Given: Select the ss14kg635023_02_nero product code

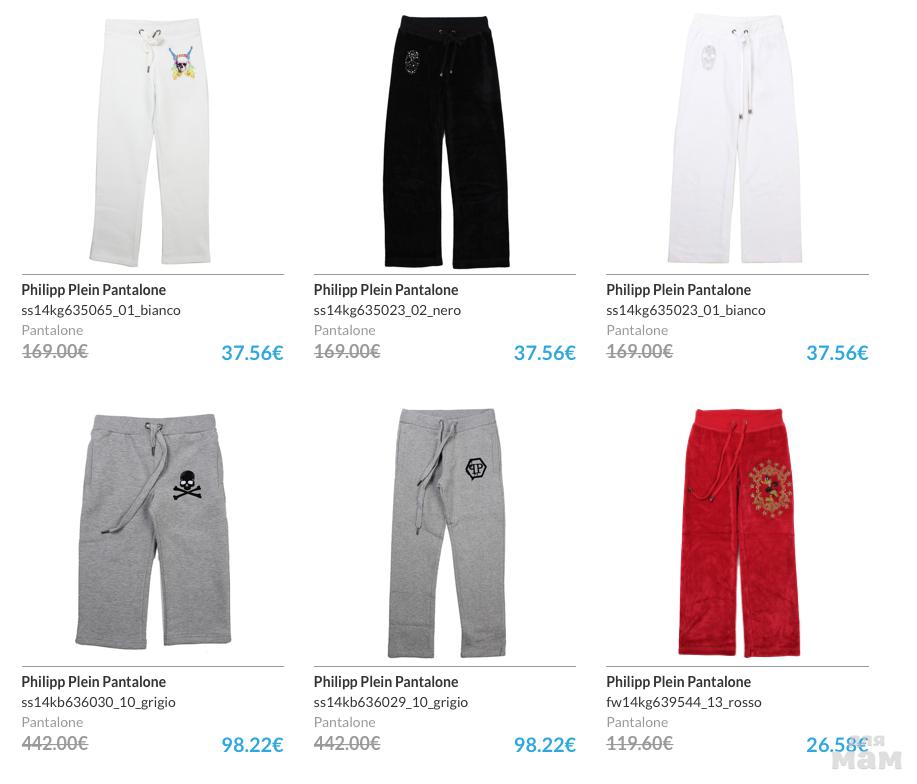Looking at the screenshot, I should click(x=387, y=310).
